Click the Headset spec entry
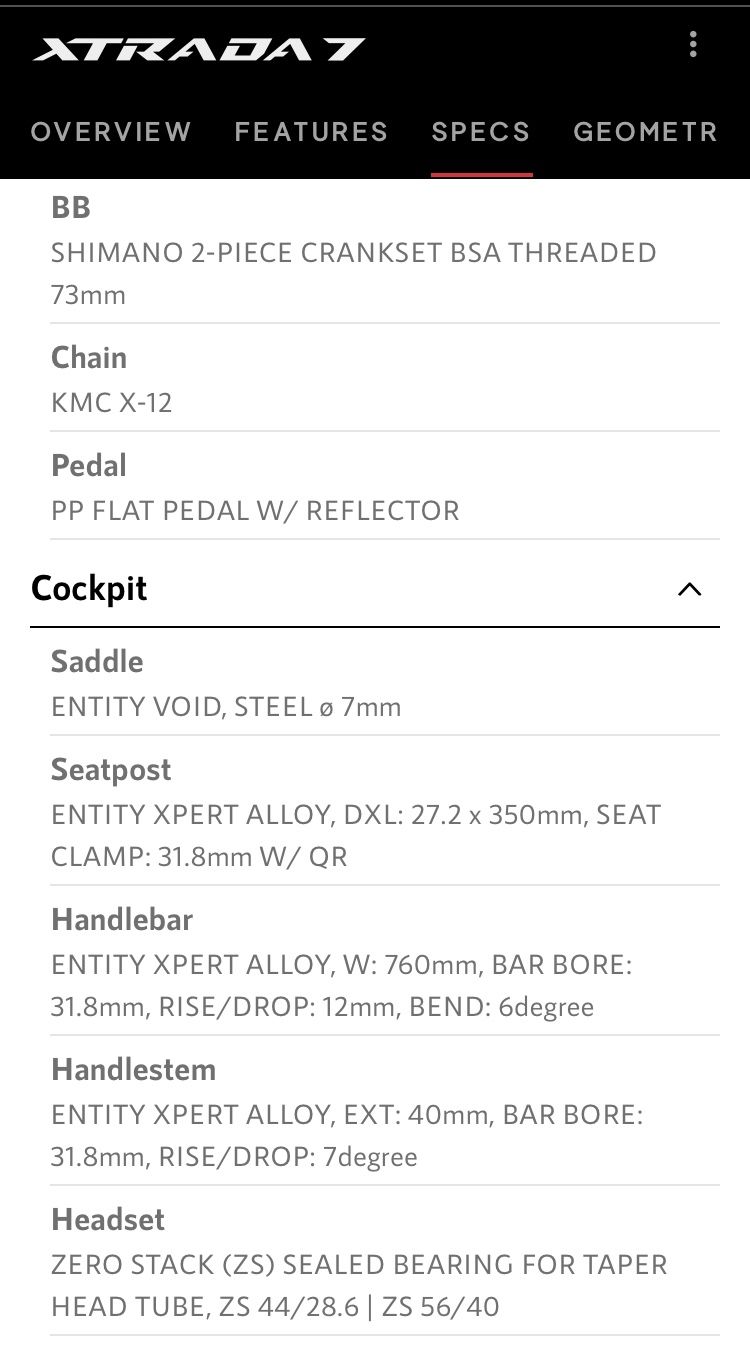750x1360 pixels. 105,1219
